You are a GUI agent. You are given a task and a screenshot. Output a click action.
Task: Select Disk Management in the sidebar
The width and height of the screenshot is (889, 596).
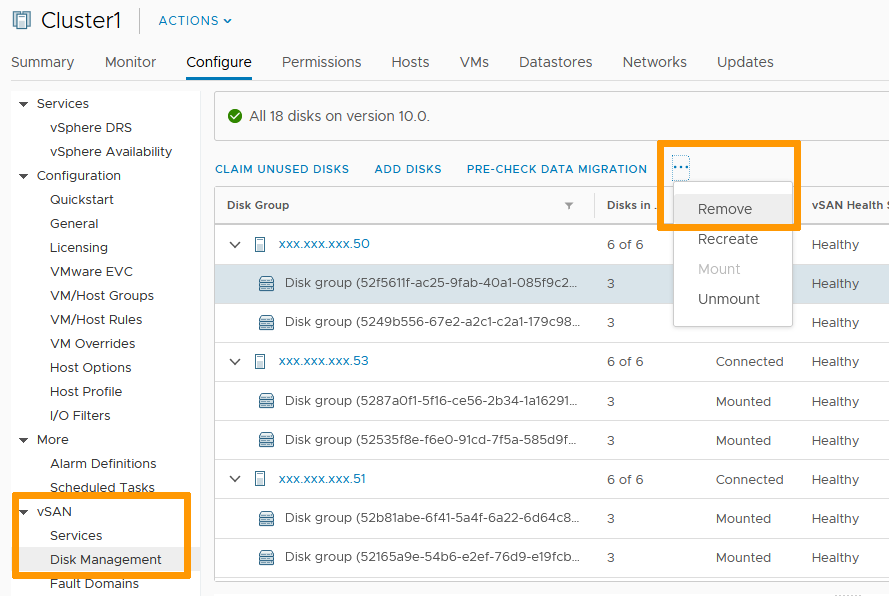104,559
